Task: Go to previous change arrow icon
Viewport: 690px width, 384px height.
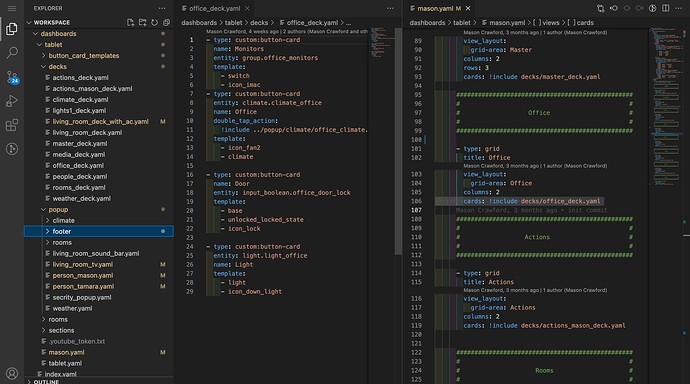Action: point(613,8)
